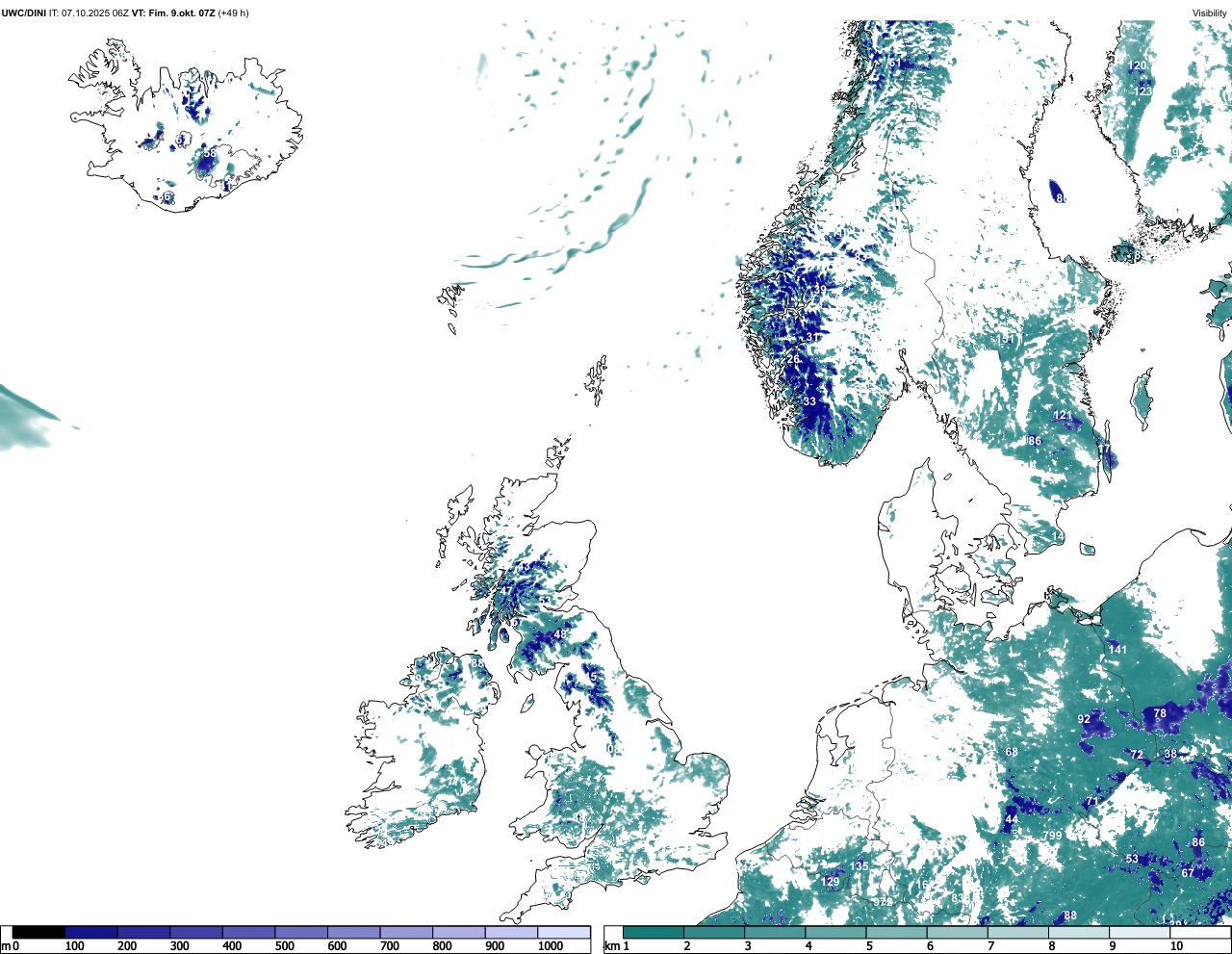Click the Visibility title at top right
Image resolution: width=1232 pixels, height=954 pixels.
pos(1209,13)
